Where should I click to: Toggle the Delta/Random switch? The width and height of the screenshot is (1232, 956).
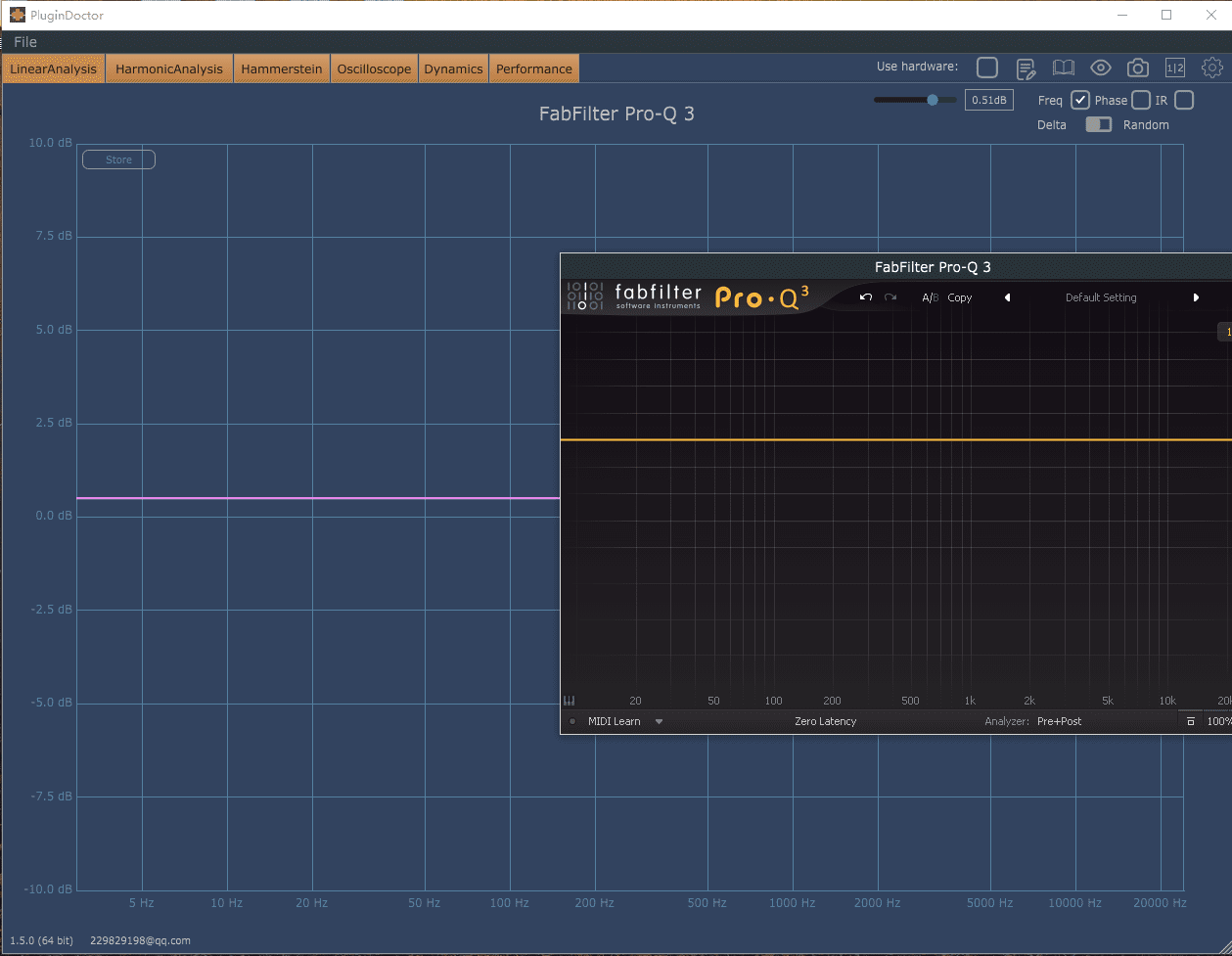coord(1099,124)
